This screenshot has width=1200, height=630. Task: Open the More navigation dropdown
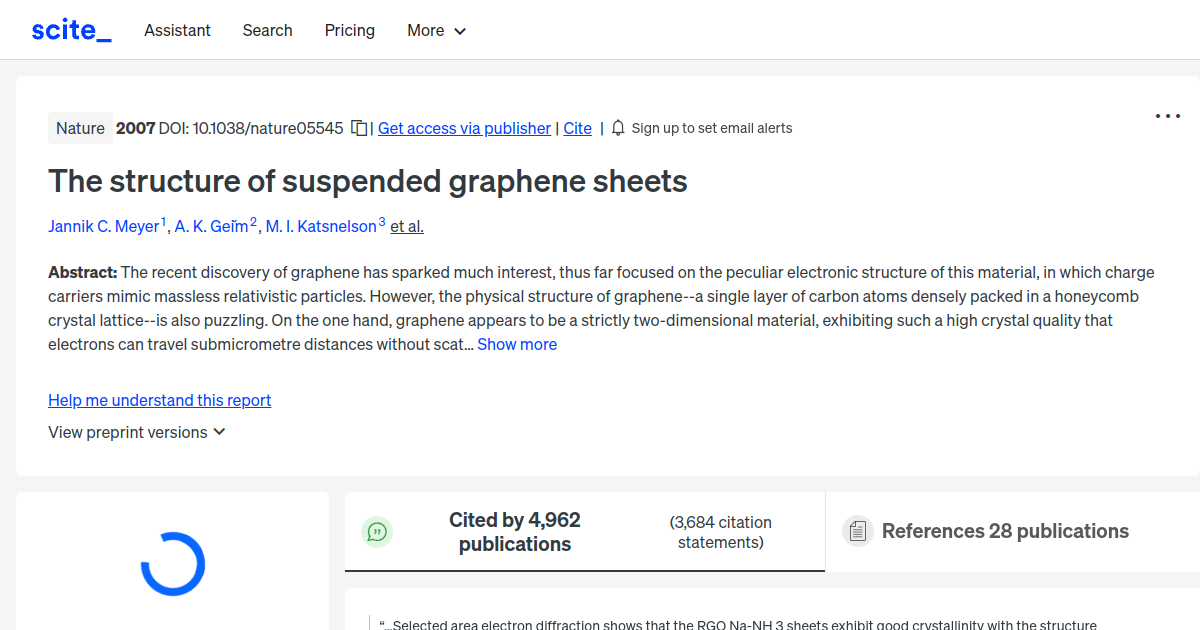(x=436, y=31)
